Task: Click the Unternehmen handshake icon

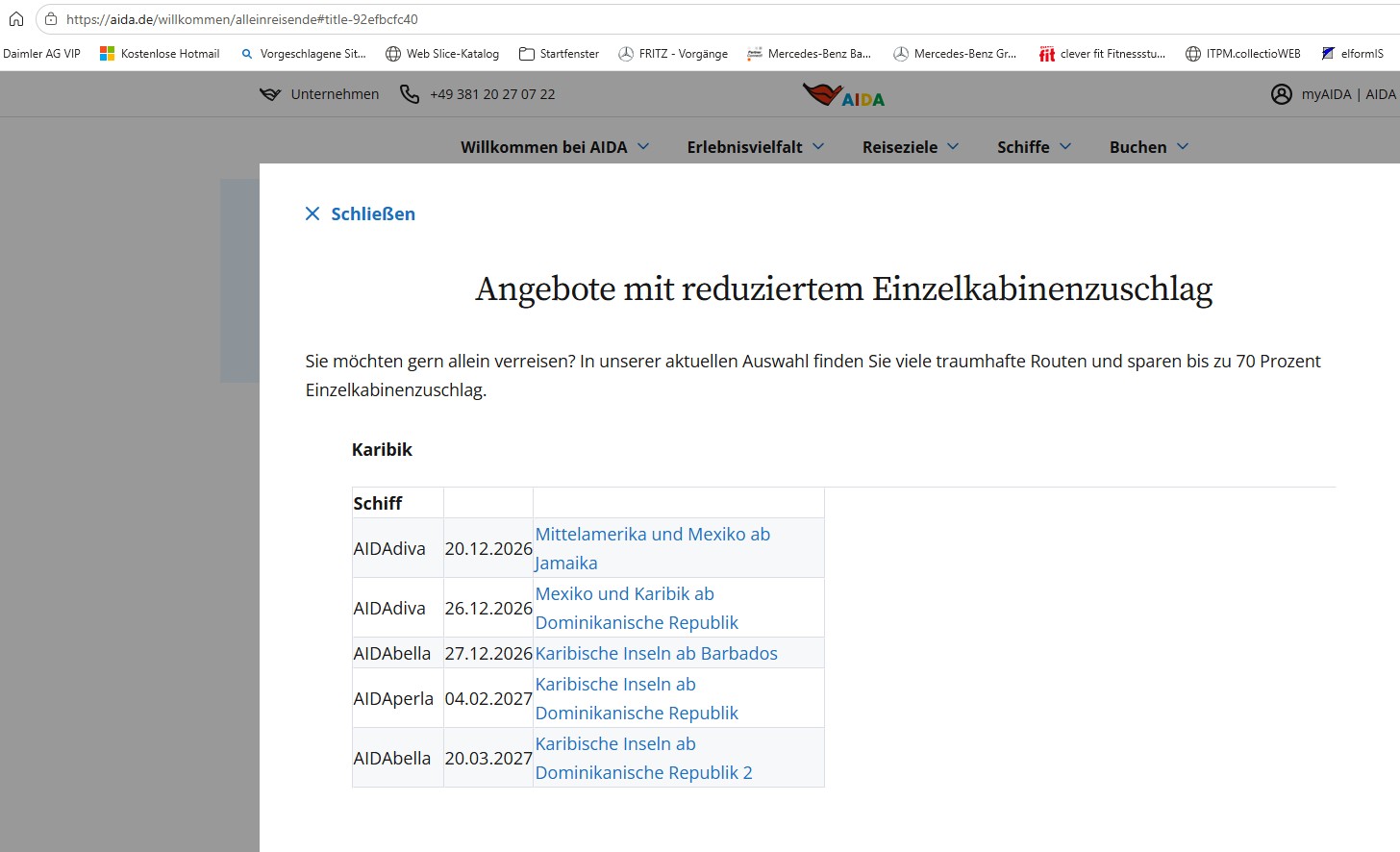Action: coord(270,94)
